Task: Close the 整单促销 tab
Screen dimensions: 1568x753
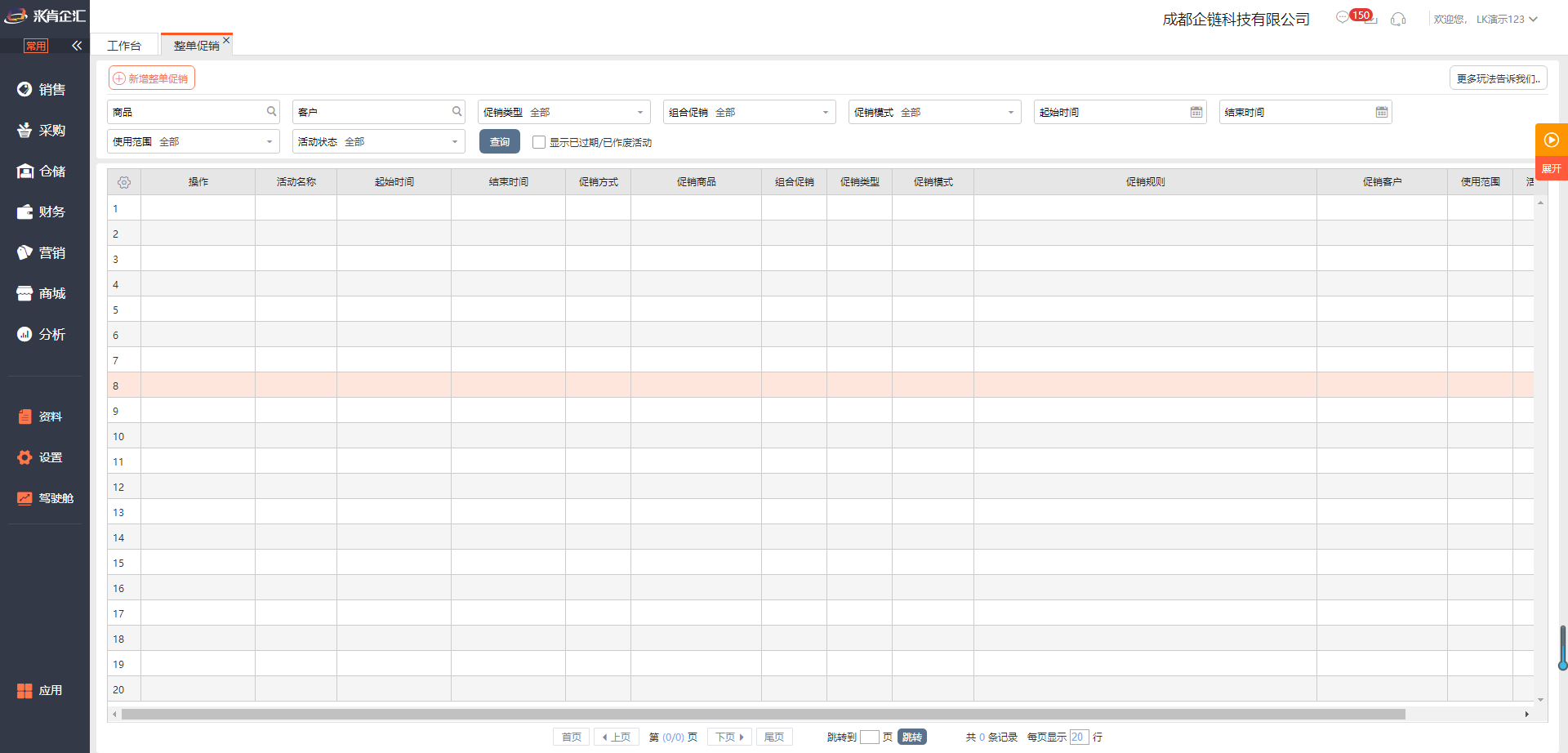Action: 226,40
